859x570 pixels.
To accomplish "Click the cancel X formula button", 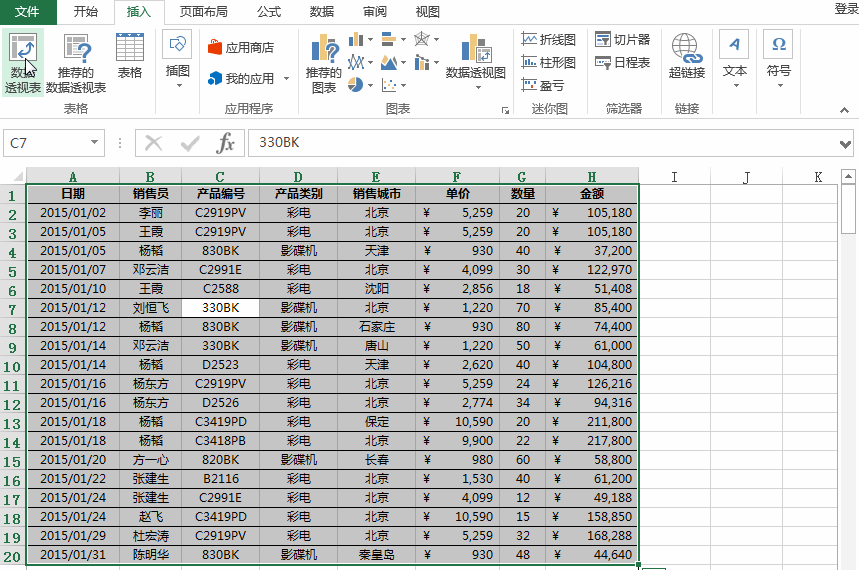I will [153, 144].
